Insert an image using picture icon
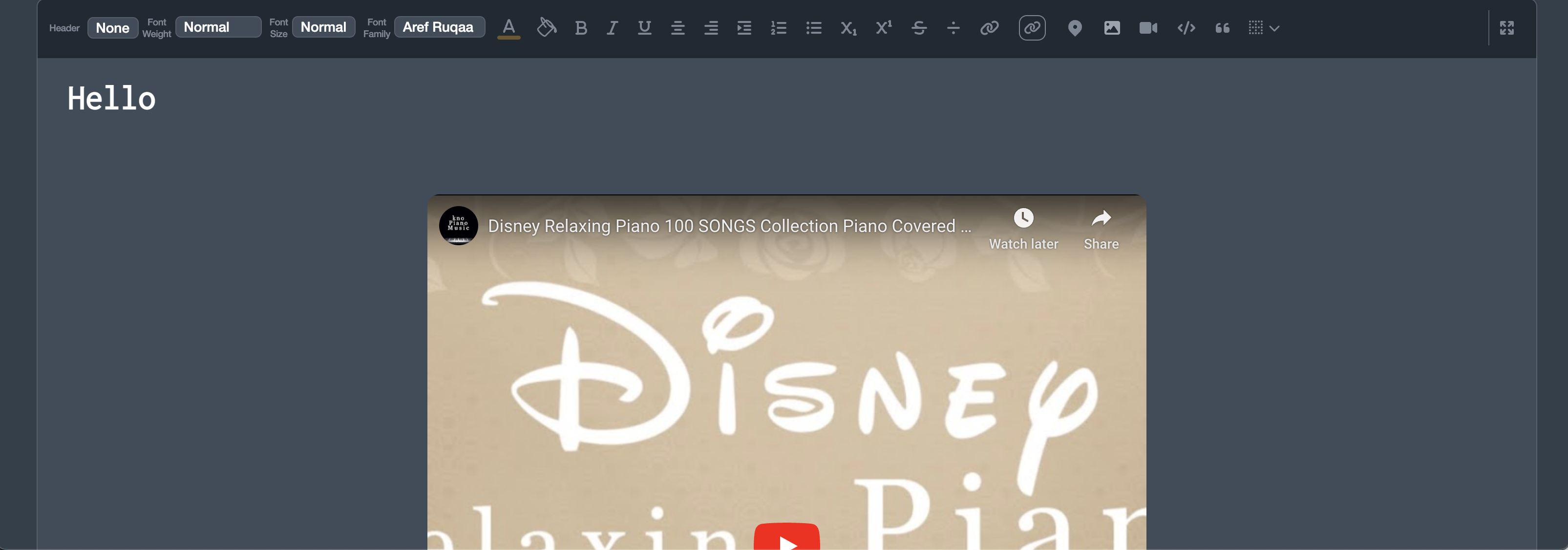The image size is (1568, 550). point(1111,28)
